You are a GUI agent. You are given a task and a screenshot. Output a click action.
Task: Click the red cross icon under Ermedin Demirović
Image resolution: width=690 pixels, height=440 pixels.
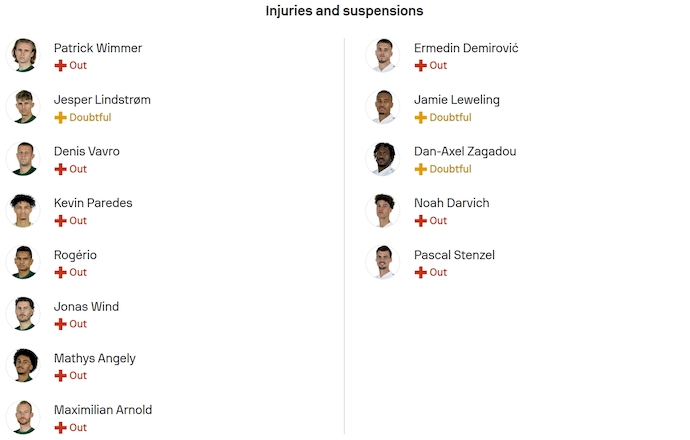[420, 65]
